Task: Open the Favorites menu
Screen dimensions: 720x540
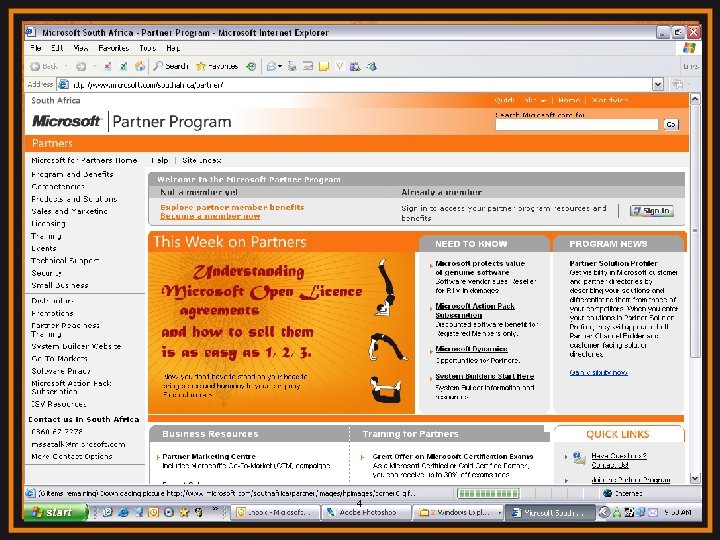Action: 113,48
